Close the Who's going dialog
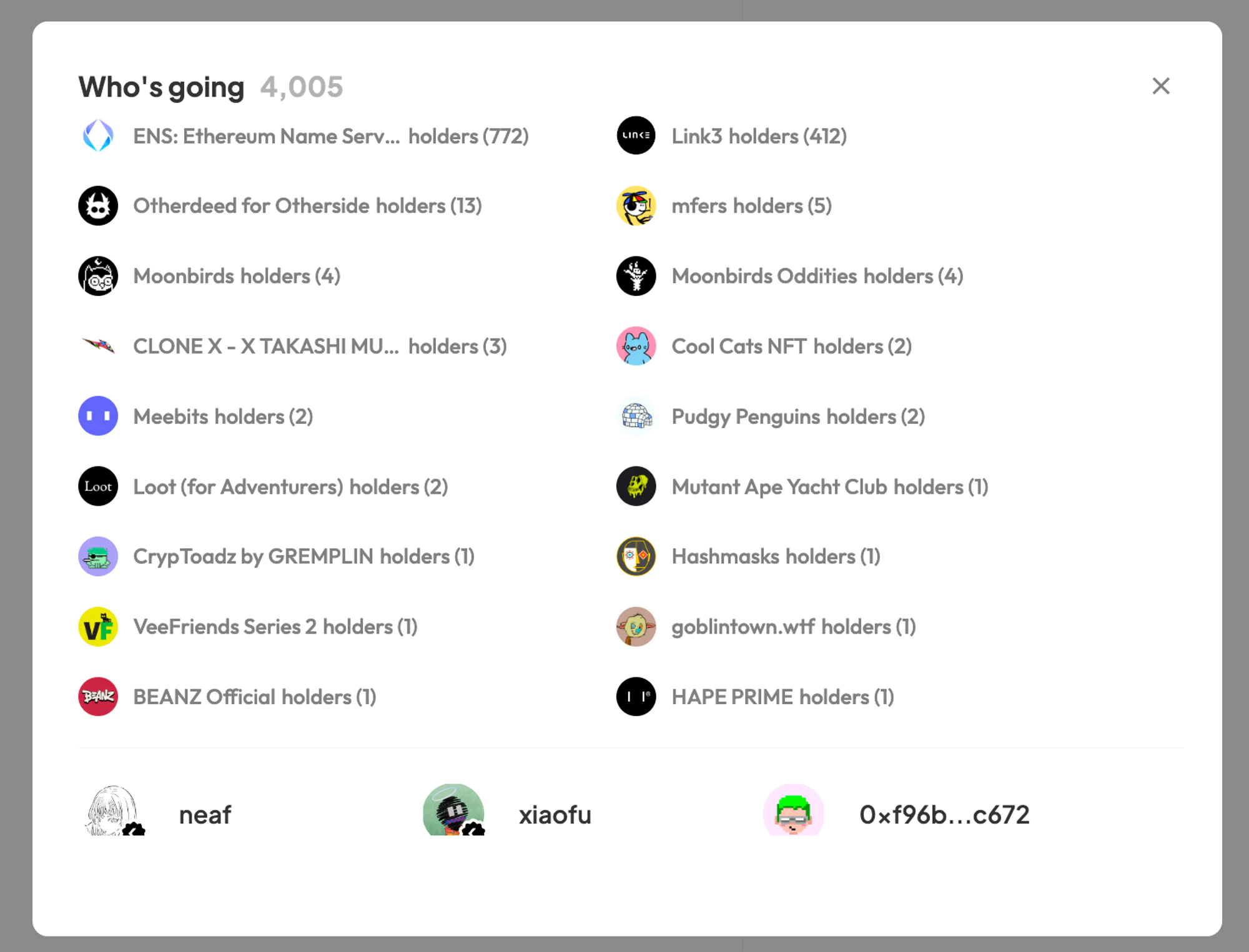 tap(1160, 86)
